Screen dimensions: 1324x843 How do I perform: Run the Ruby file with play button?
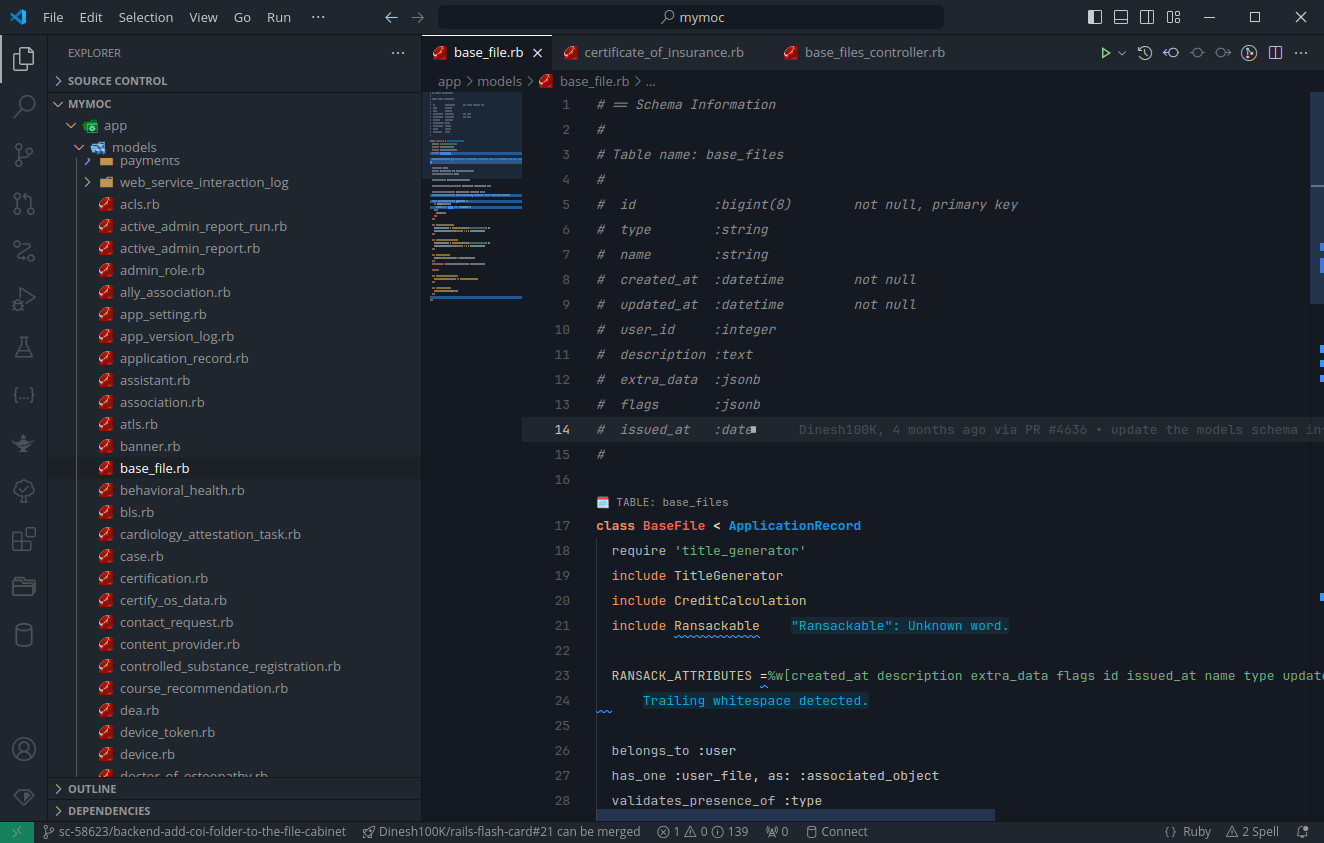click(1105, 53)
